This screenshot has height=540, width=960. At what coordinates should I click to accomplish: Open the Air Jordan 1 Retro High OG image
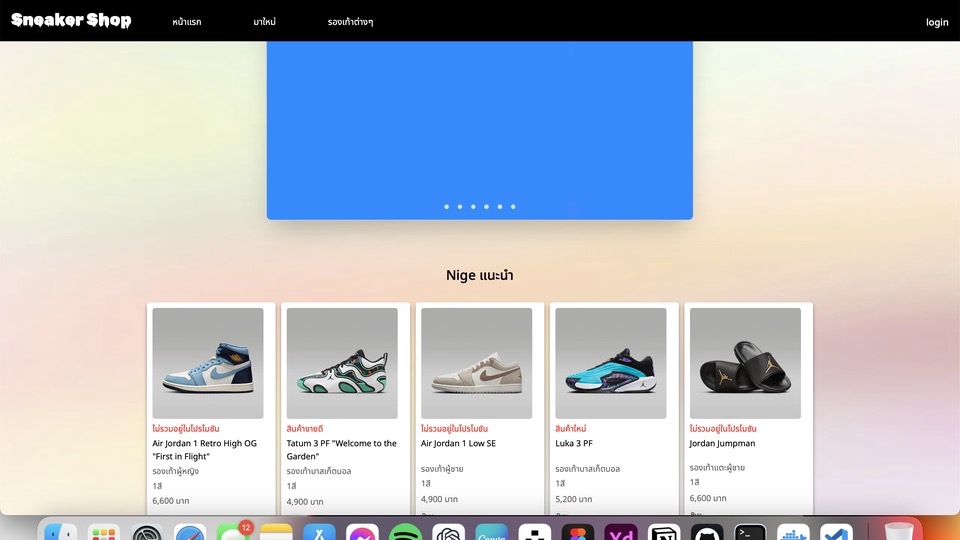coord(208,363)
